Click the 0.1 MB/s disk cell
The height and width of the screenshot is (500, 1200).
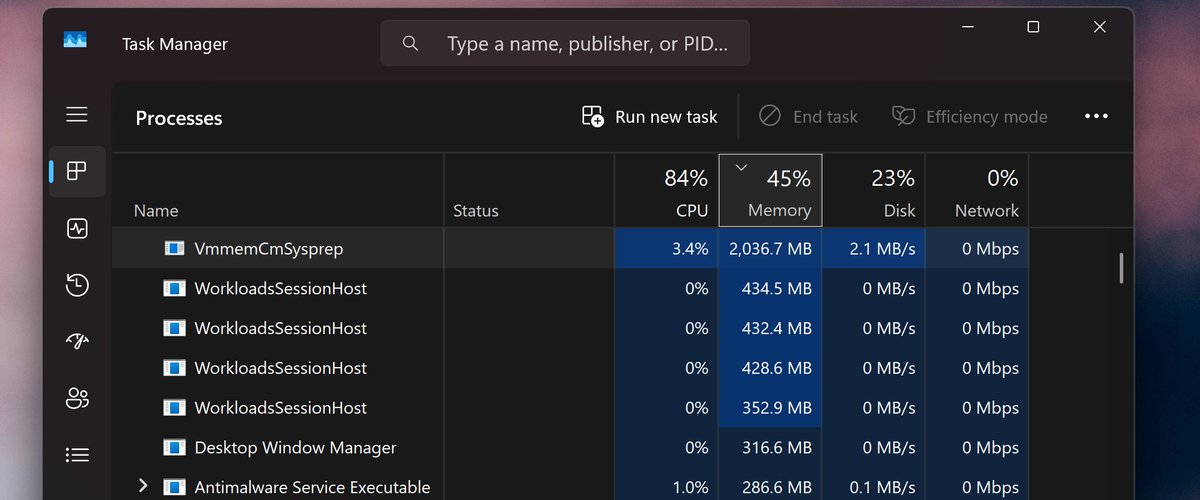[873, 486]
